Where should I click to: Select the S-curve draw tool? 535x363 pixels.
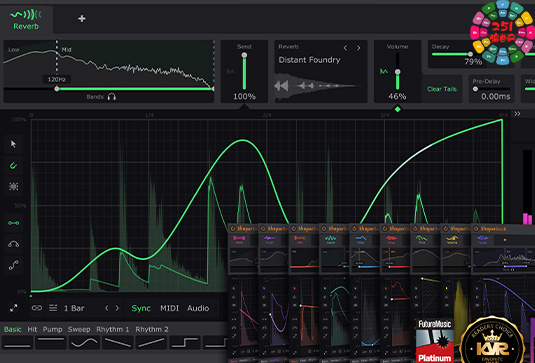point(13,265)
